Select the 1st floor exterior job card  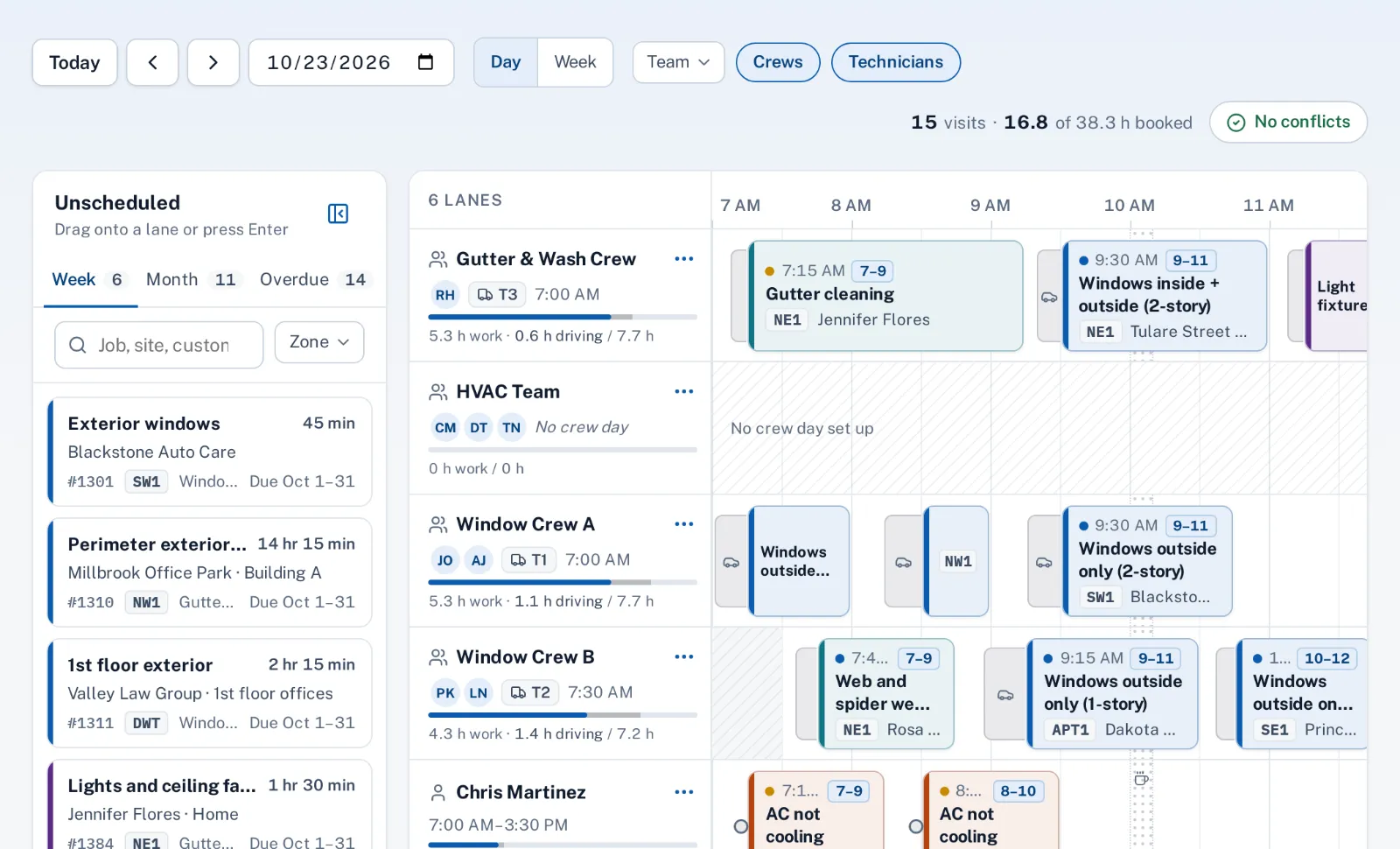(210, 693)
